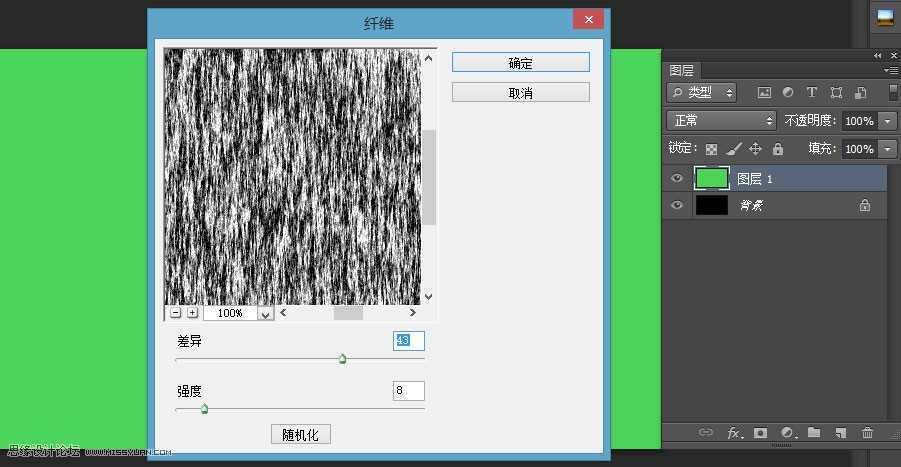
Task: Expand the 类型 filter type dropdown
Action: point(702,92)
